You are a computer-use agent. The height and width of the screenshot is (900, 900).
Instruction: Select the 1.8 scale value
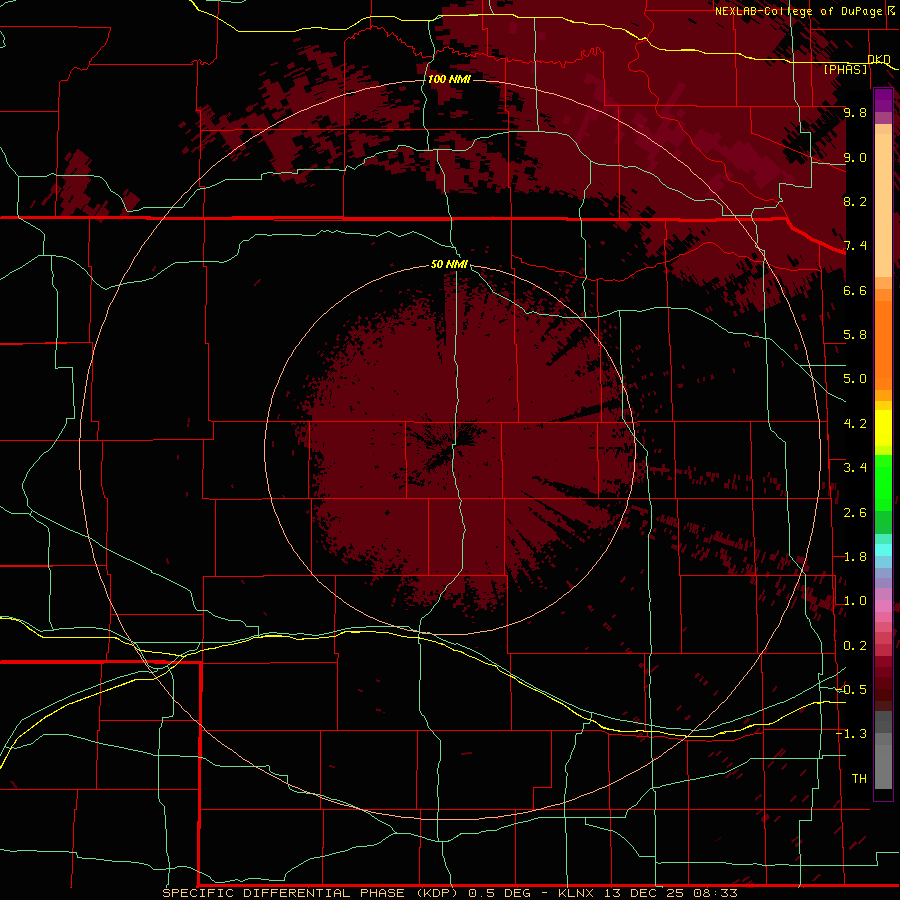(x=855, y=557)
